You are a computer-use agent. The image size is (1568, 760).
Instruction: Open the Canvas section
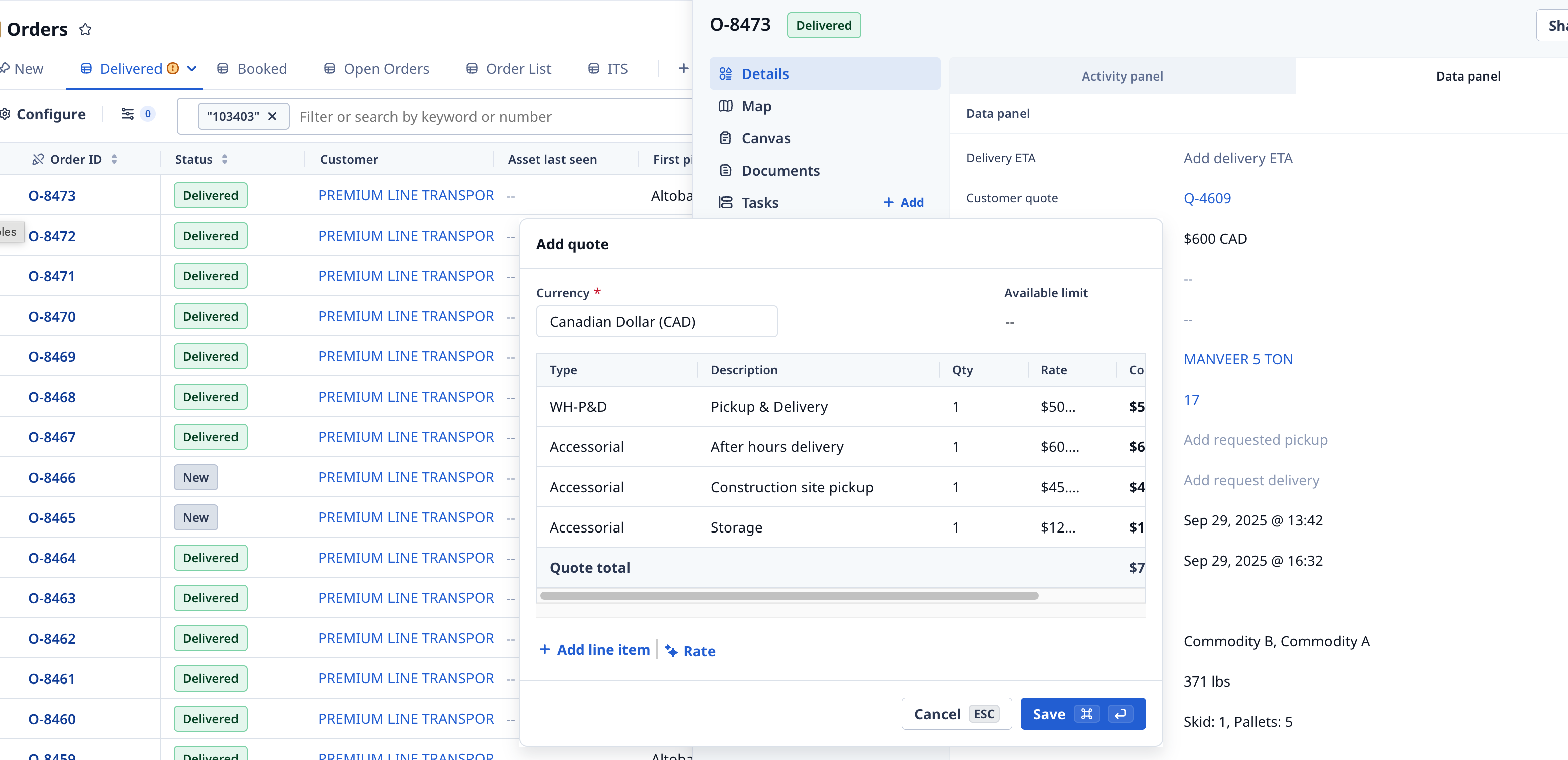765,138
